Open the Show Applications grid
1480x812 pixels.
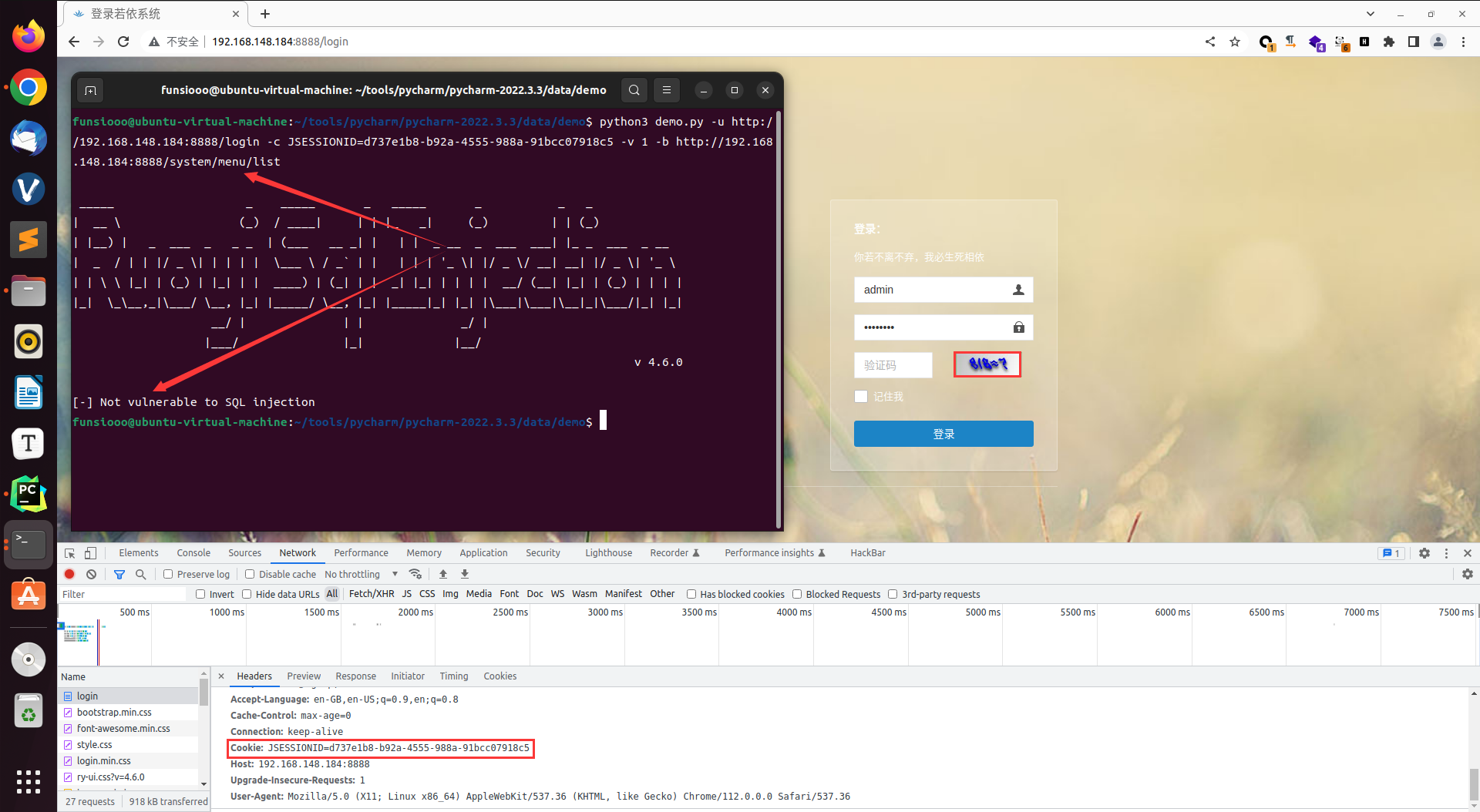click(29, 782)
